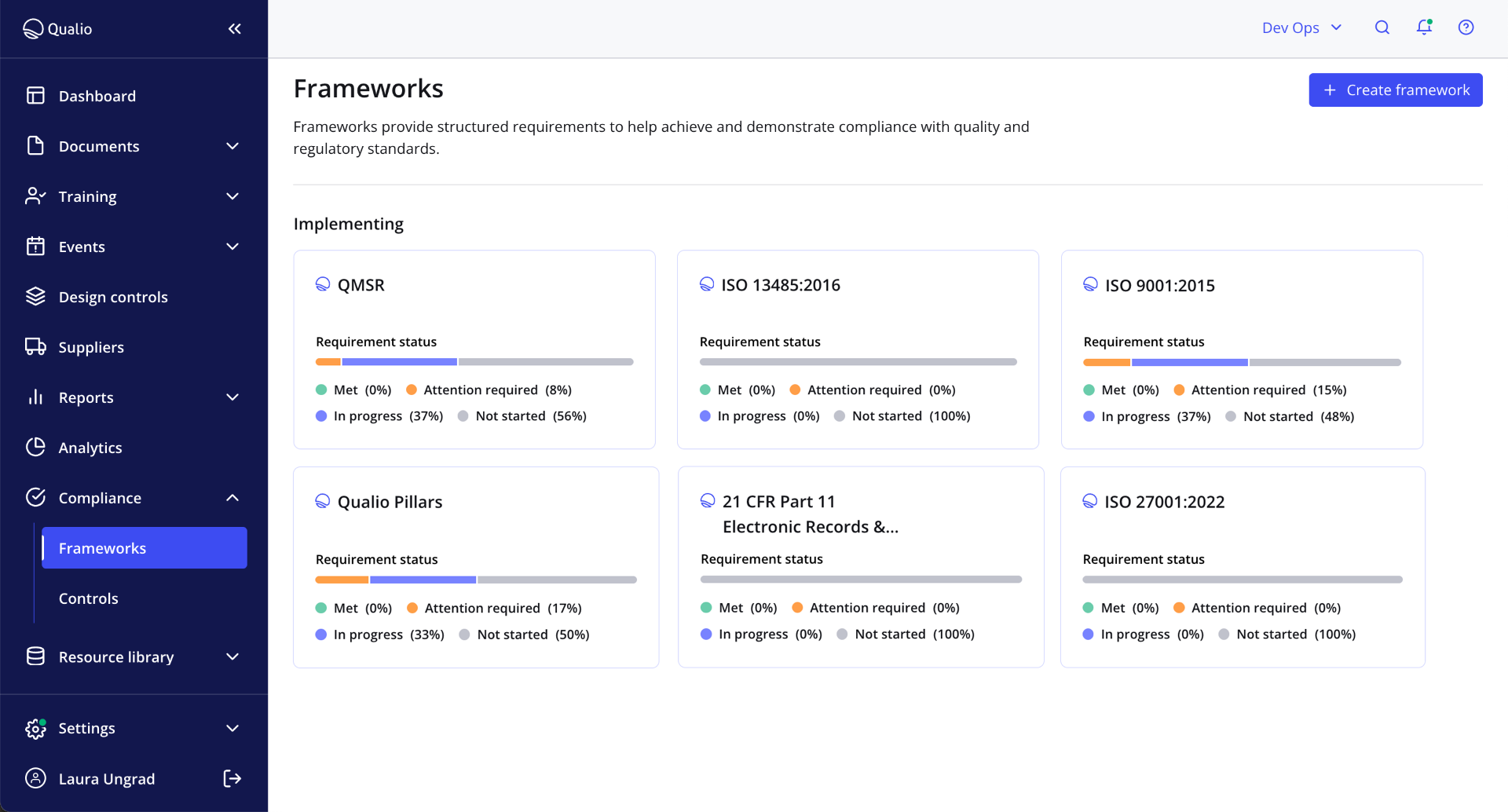This screenshot has height=812, width=1508.
Task: Open the ISO 13485:2016 framework card
Action: pos(858,349)
